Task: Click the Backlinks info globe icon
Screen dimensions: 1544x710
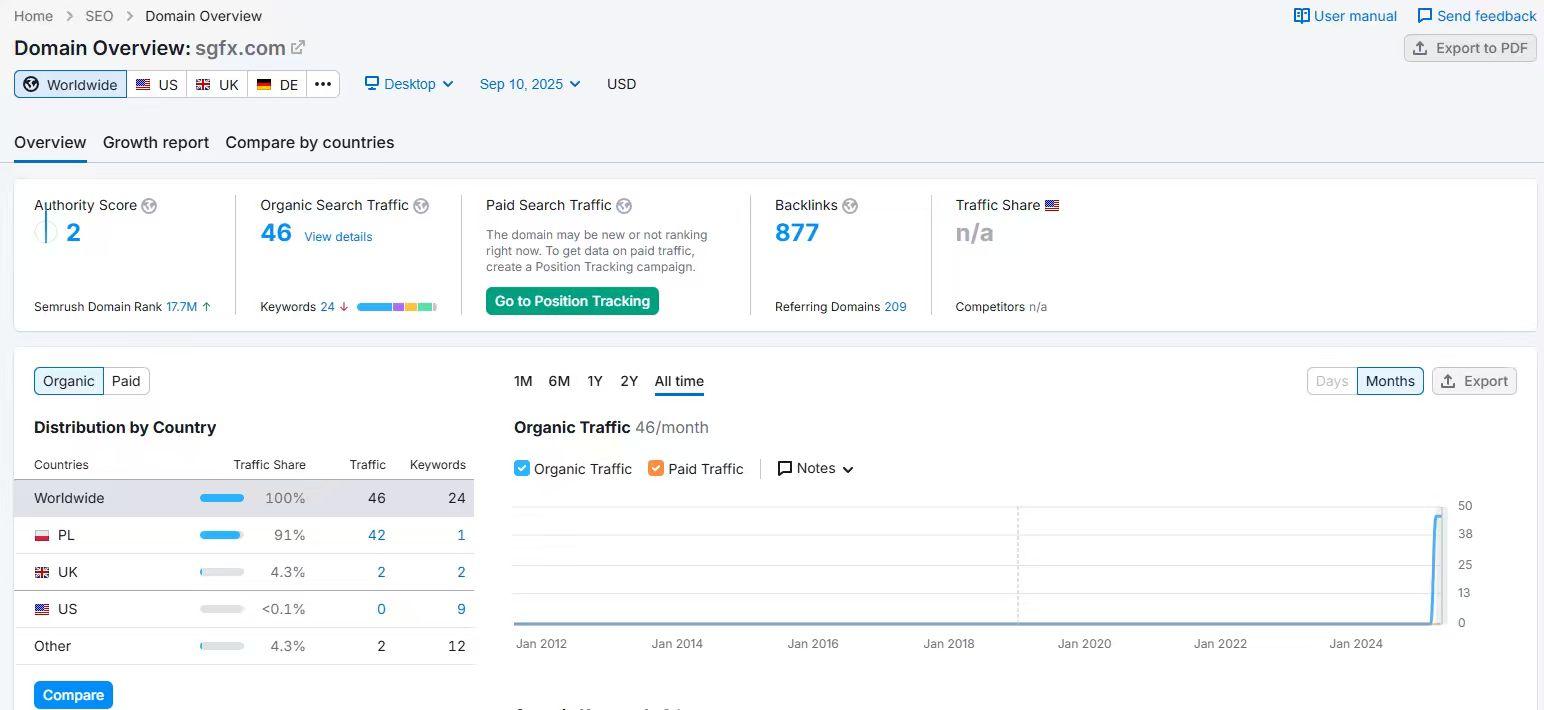Action: coord(850,206)
